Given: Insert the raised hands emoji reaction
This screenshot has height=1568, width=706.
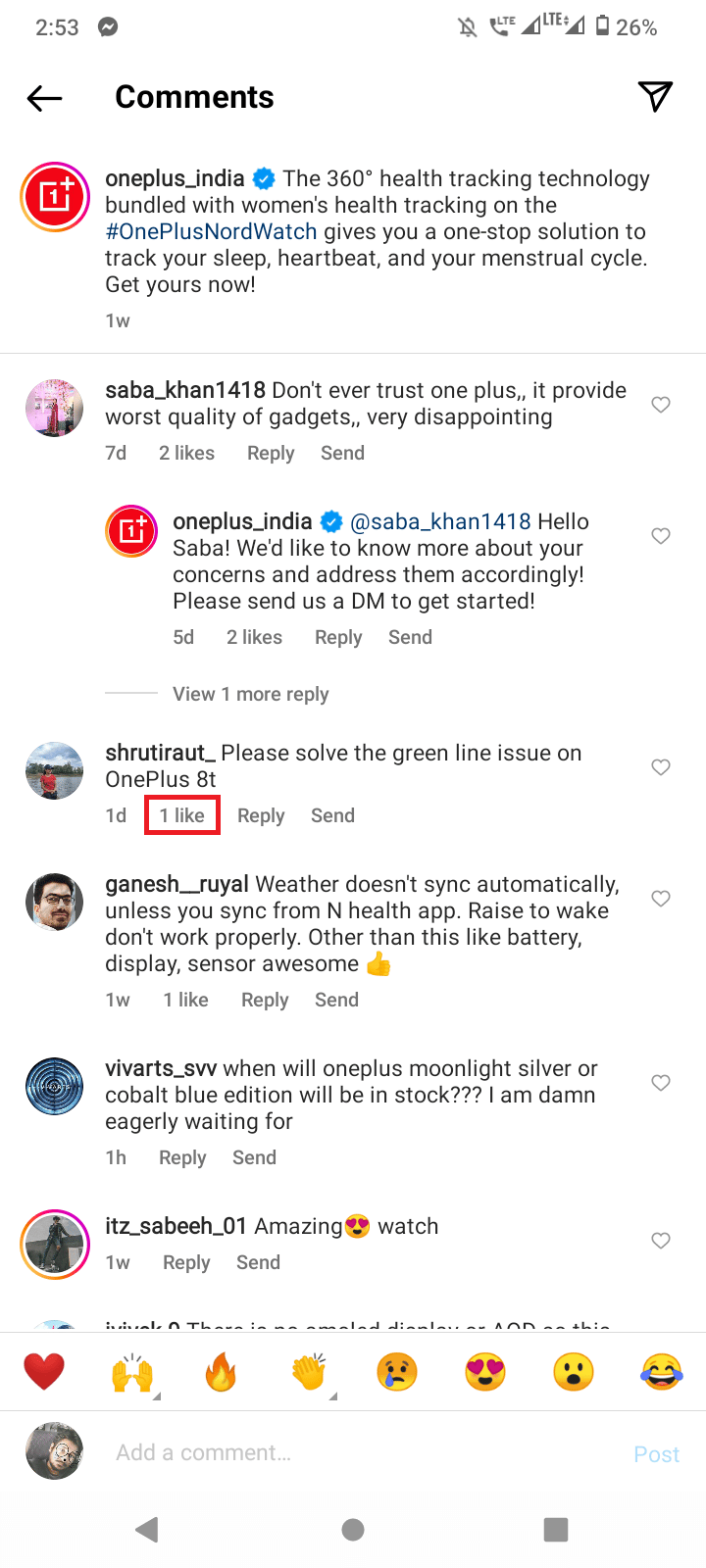Looking at the screenshot, I should [x=132, y=1372].
